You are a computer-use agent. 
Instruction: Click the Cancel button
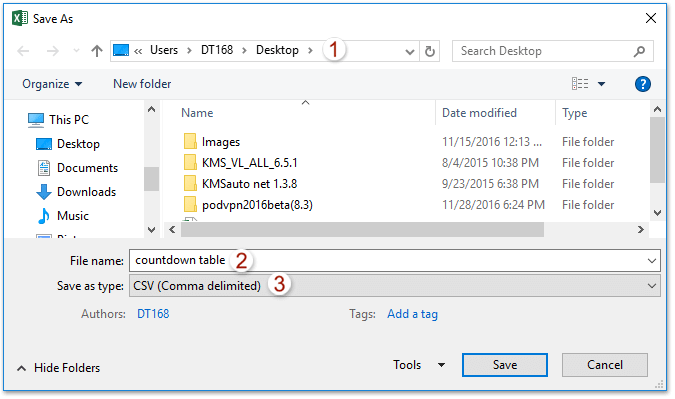click(x=604, y=365)
